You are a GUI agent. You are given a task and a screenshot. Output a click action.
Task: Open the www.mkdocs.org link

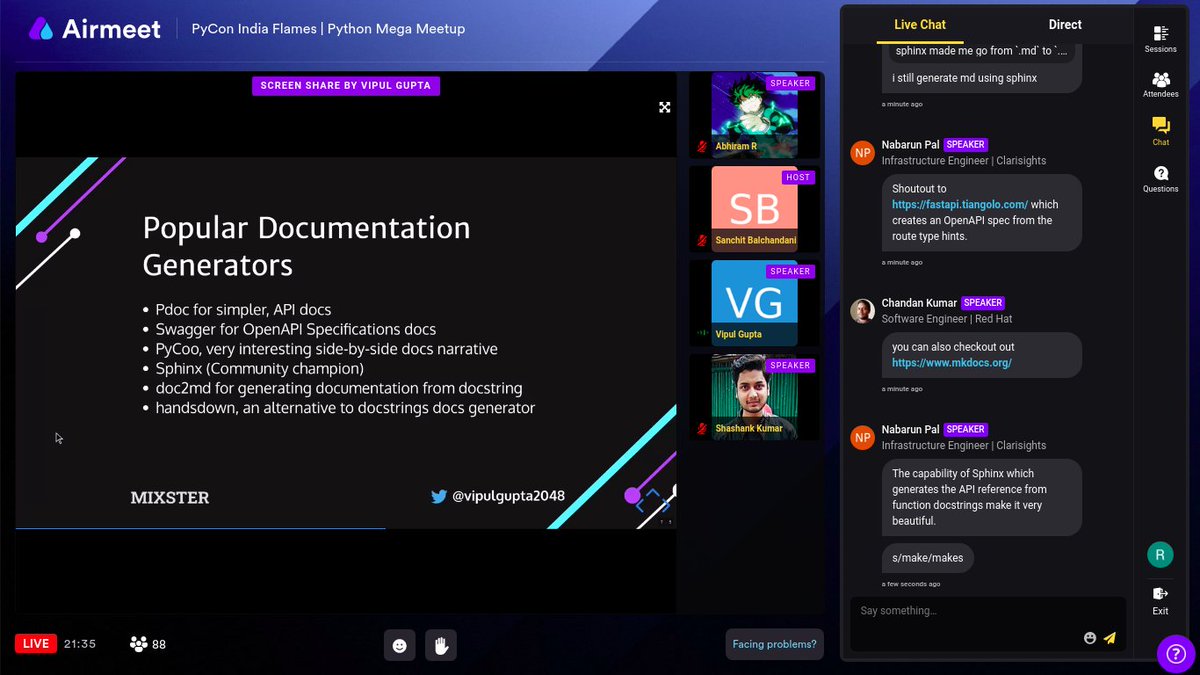click(x=952, y=362)
